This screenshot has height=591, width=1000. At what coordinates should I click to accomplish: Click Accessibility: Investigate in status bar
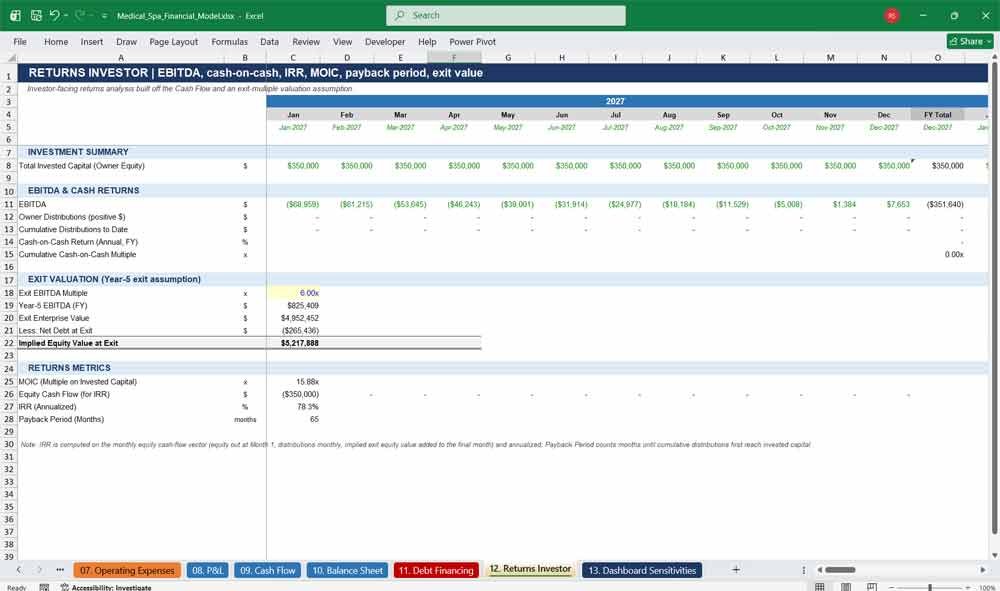(x=106, y=587)
